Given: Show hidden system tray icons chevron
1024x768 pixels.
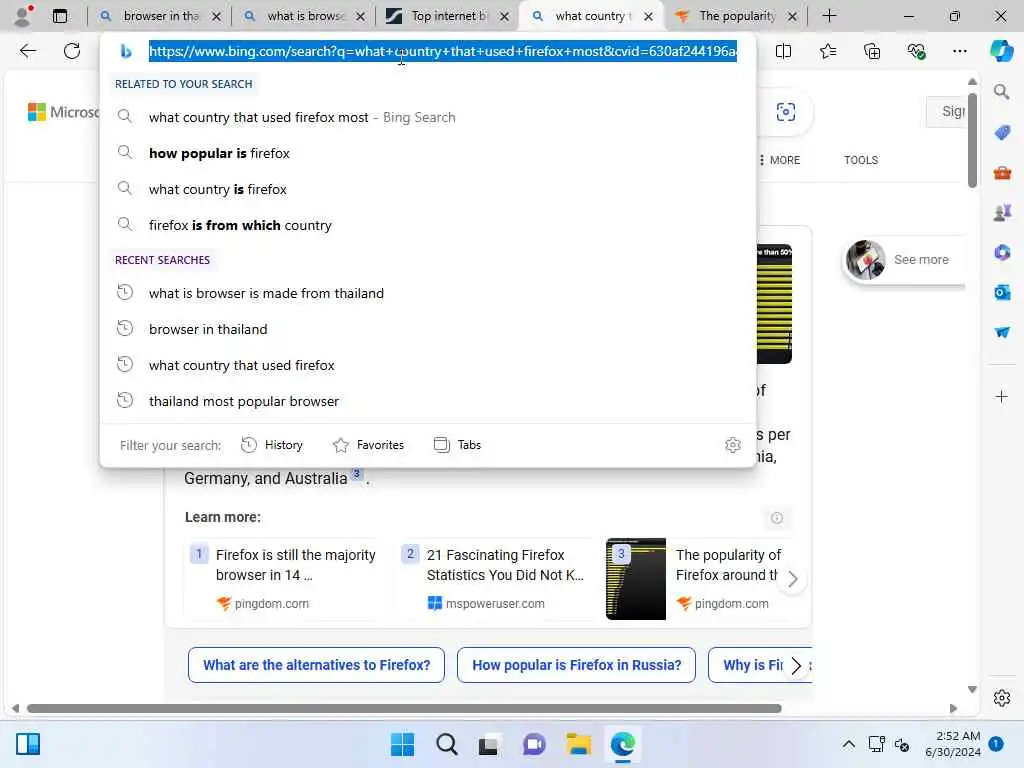Looking at the screenshot, I should click(x=848, y=744).
